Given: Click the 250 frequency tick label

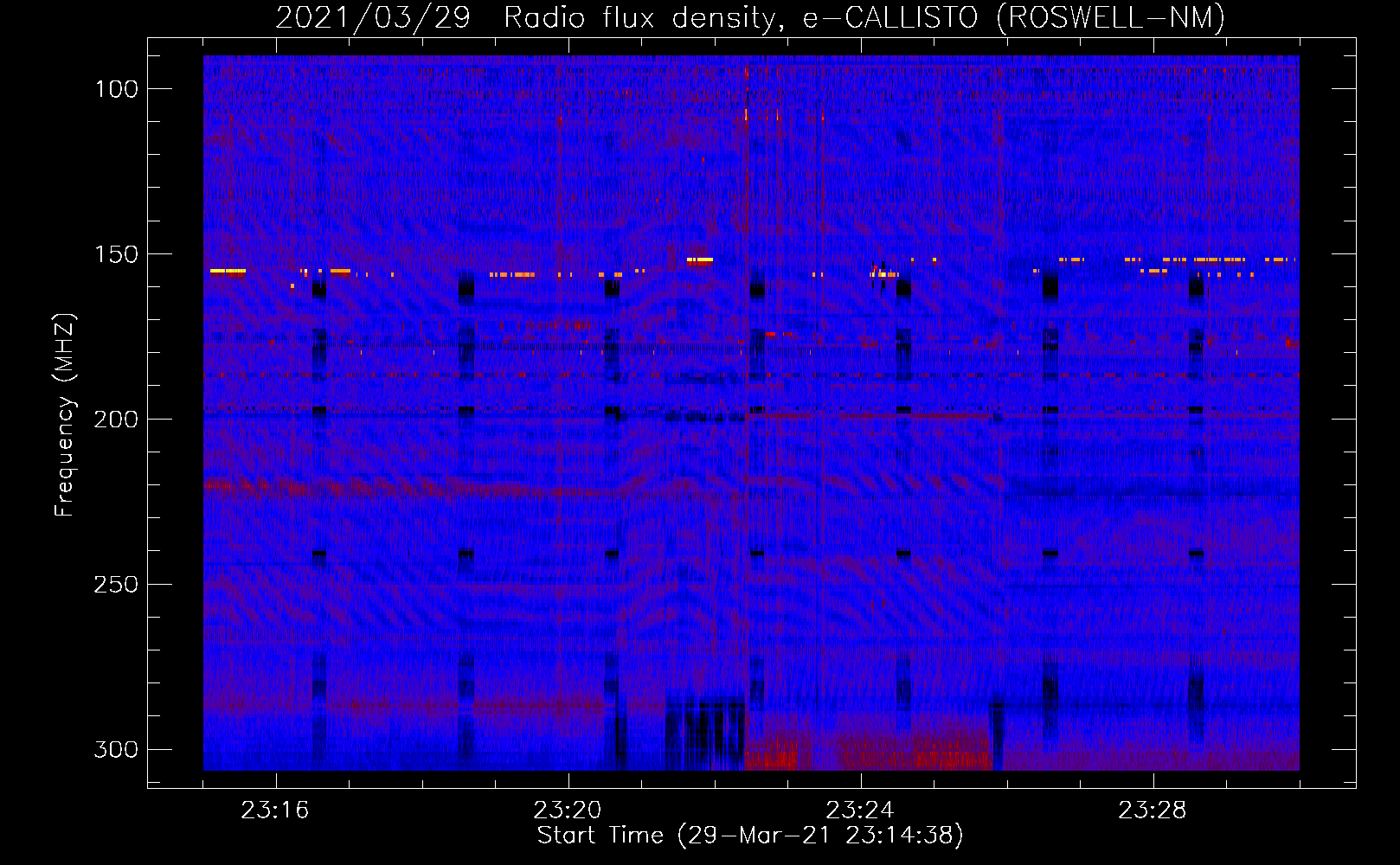Looking at the screenshot, I should pyautogui.click(x=116, y=585).
